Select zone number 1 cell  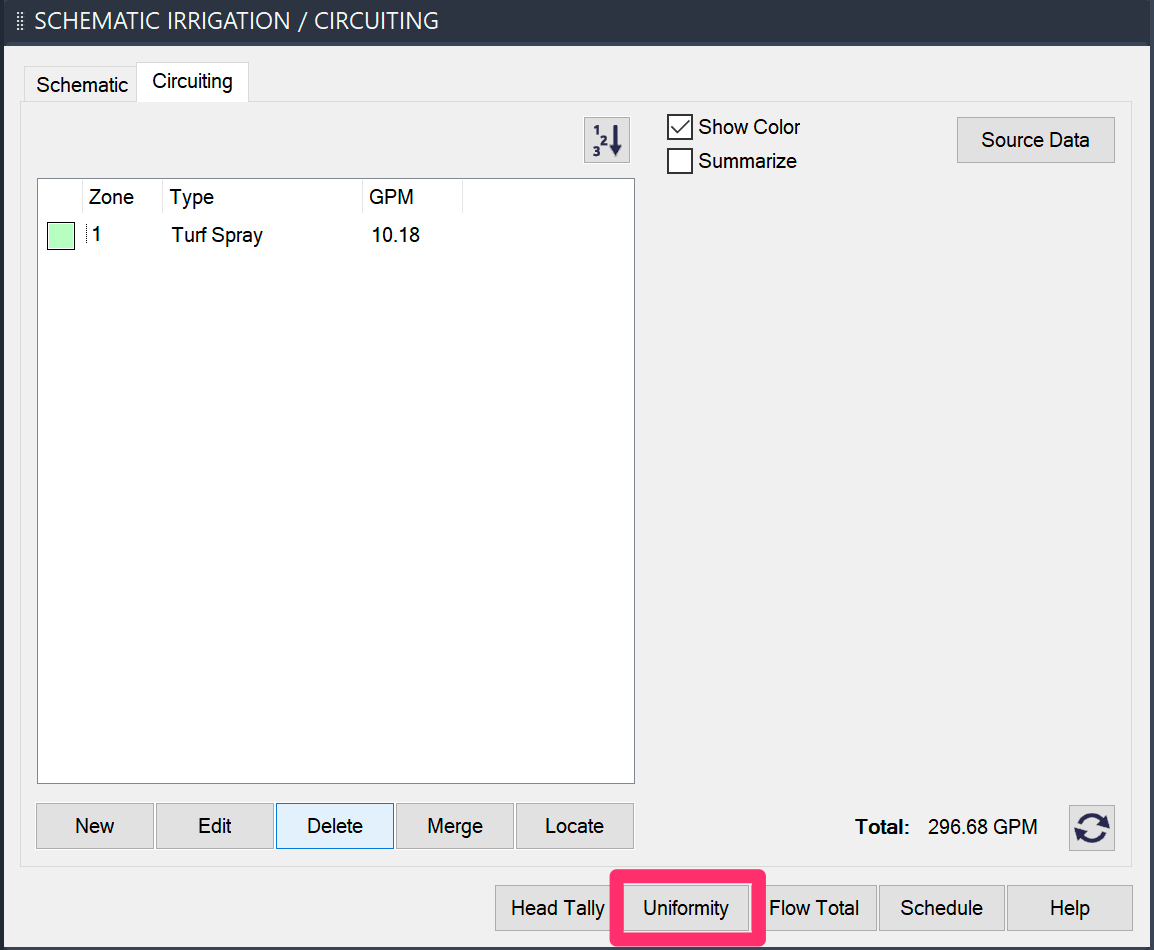(x=96, y=235)
